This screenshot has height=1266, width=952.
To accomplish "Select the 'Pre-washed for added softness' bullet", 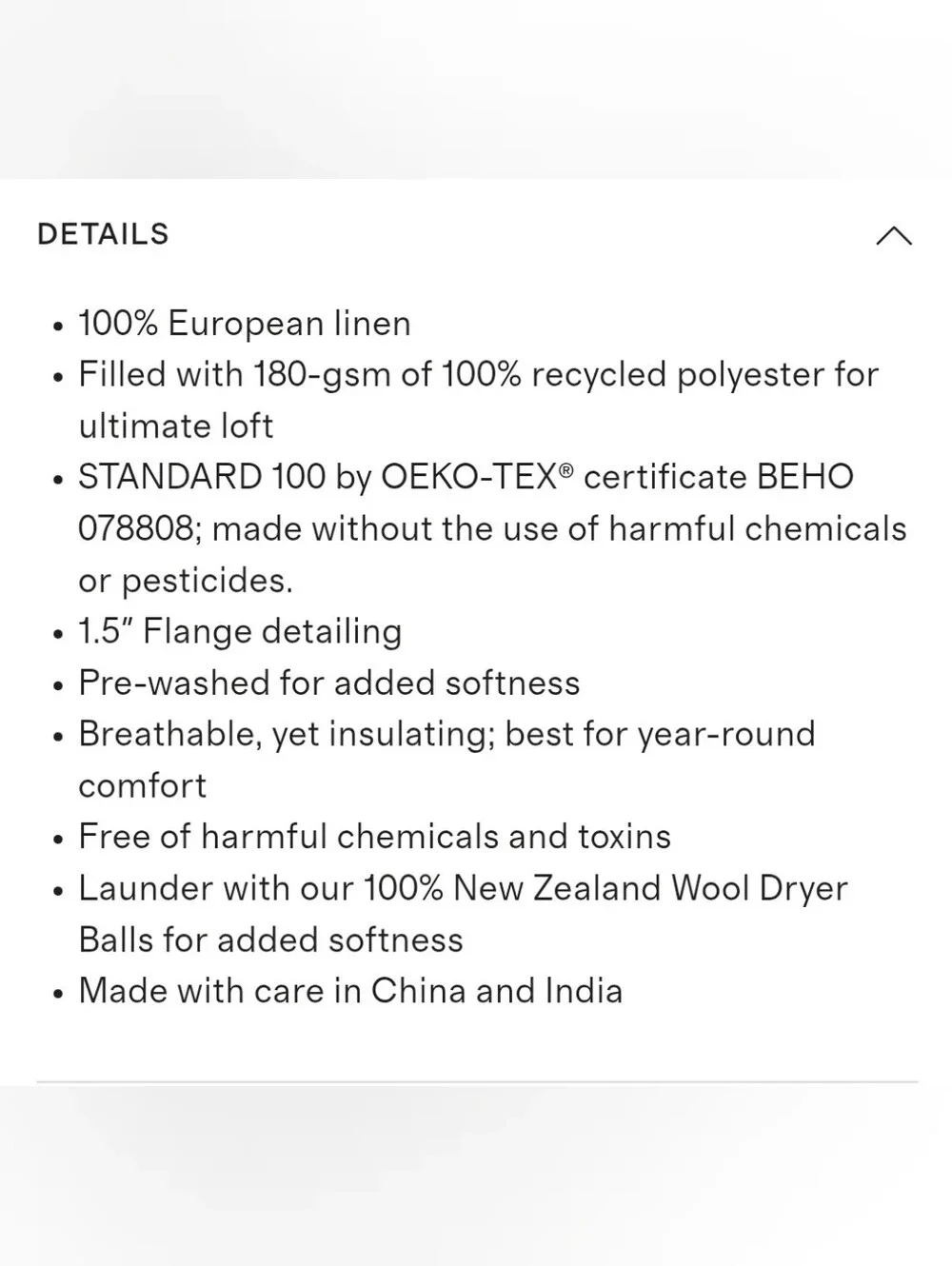I will (x=328, y=683).
